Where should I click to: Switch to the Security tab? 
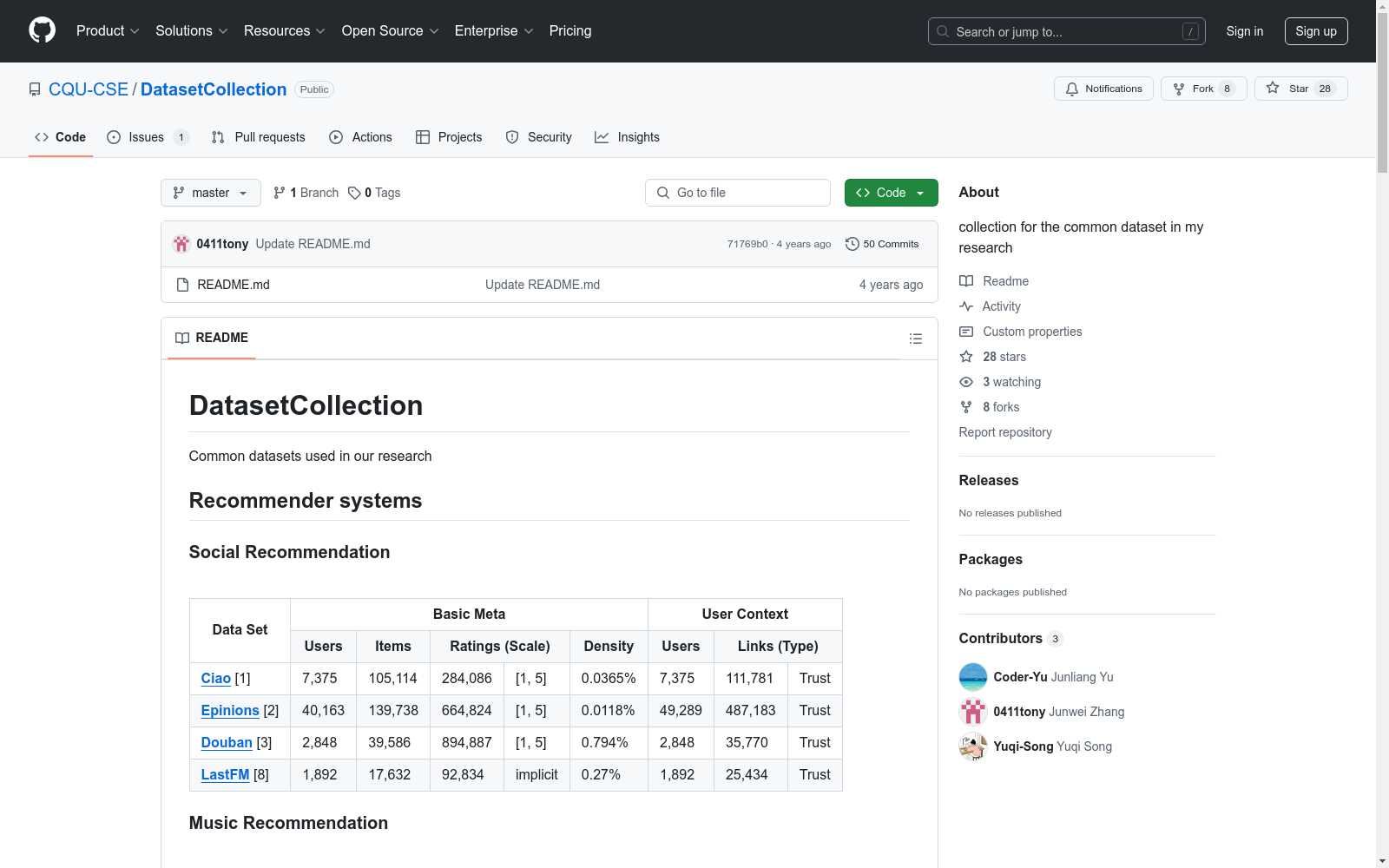coord(539,137)
